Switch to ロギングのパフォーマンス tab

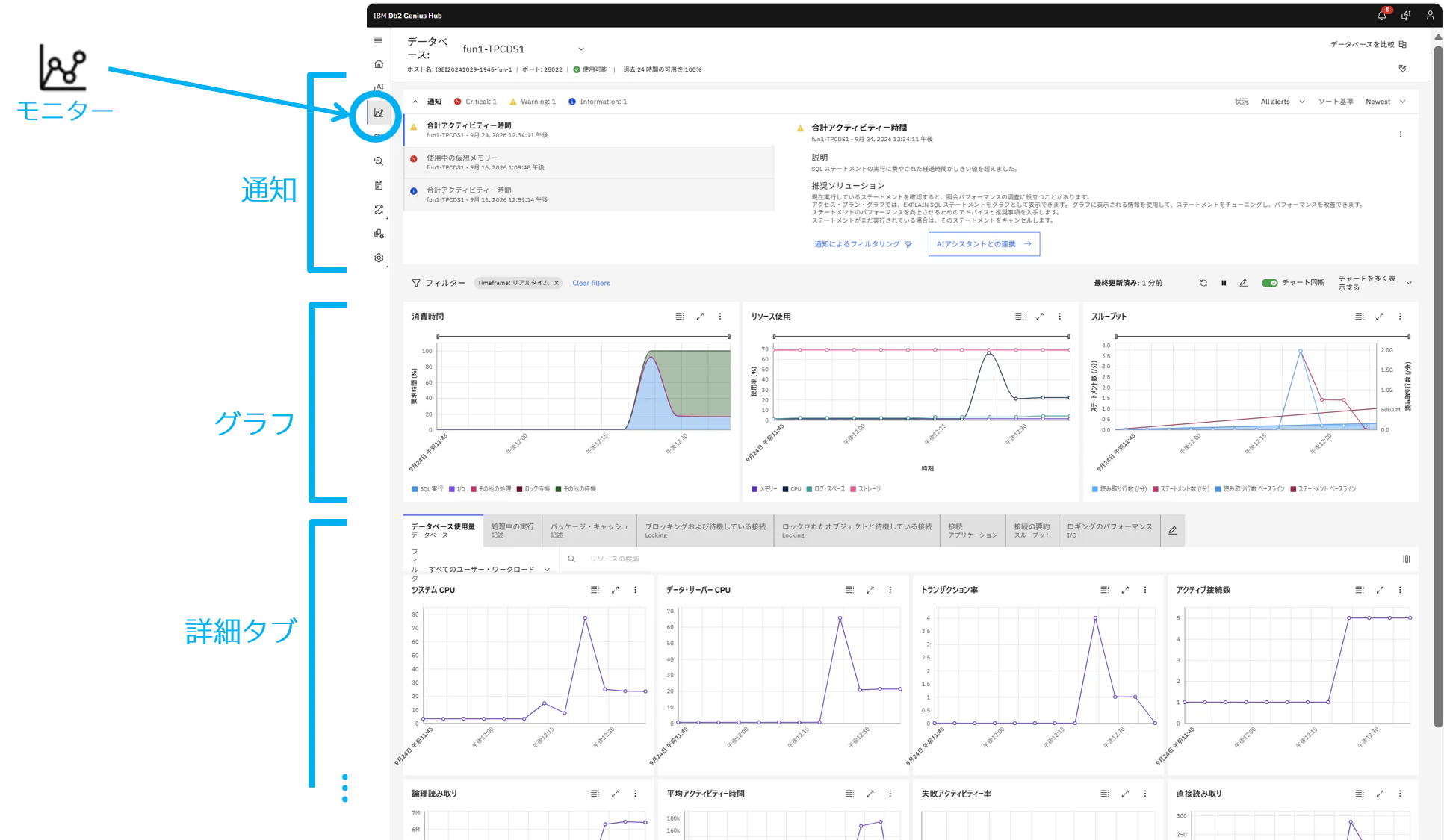(1109, 531)
